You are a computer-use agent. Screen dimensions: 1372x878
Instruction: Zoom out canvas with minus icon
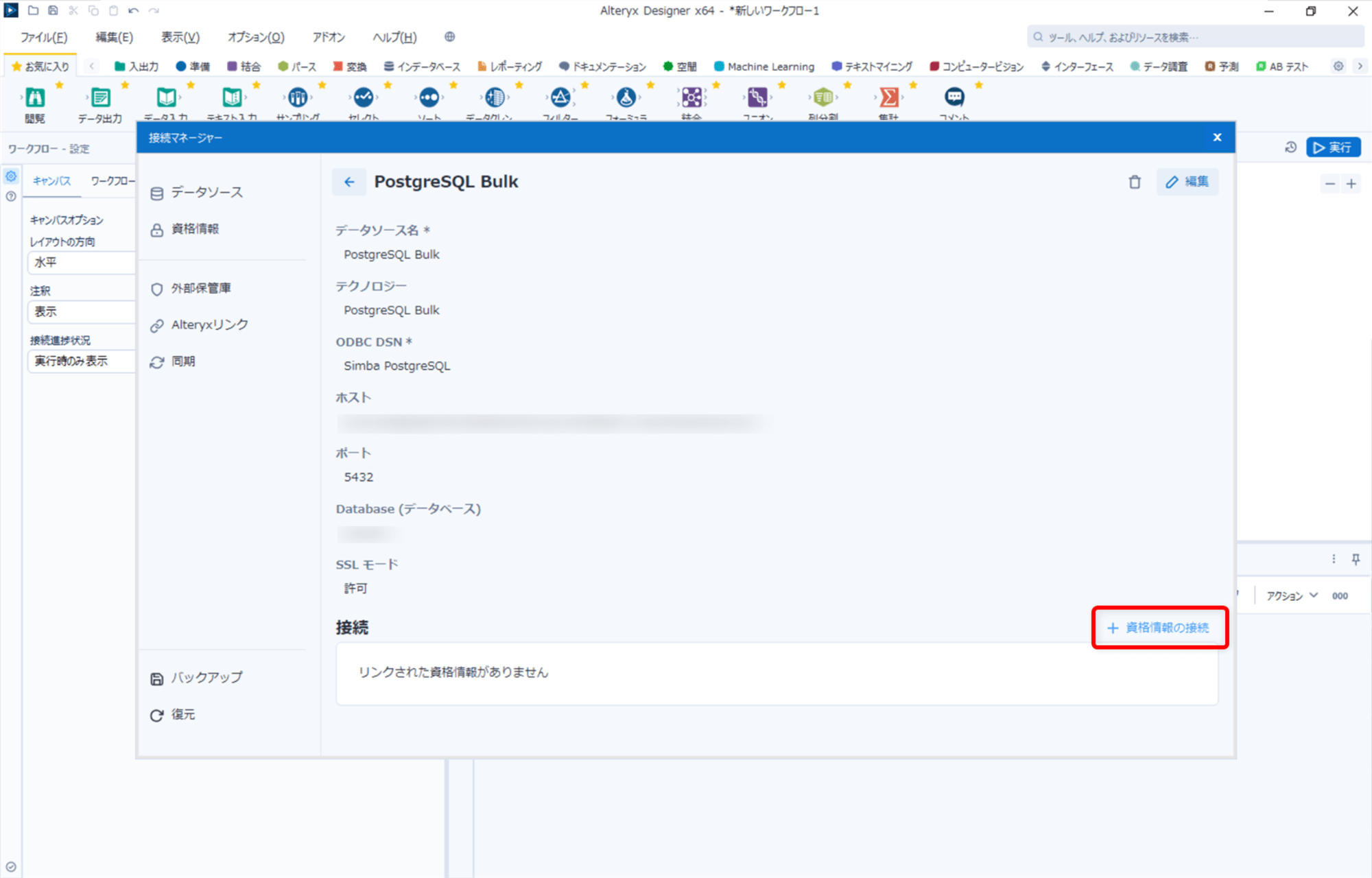[1330, 184]
